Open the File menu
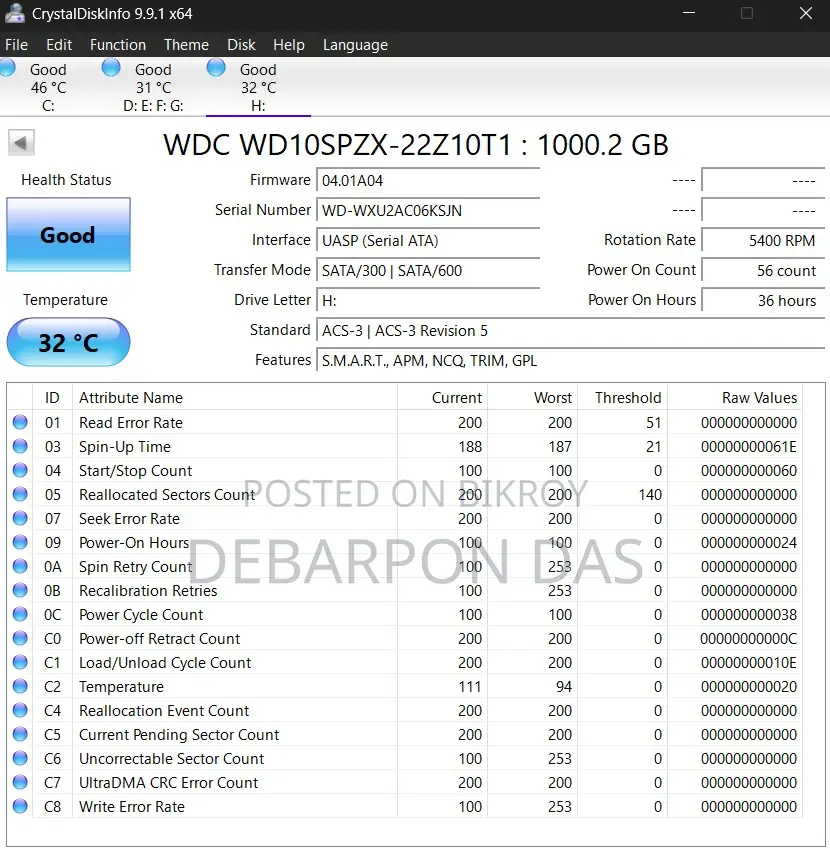Viewport: 830px width, 850px height. pyautogui.click(x=16, y=44)
